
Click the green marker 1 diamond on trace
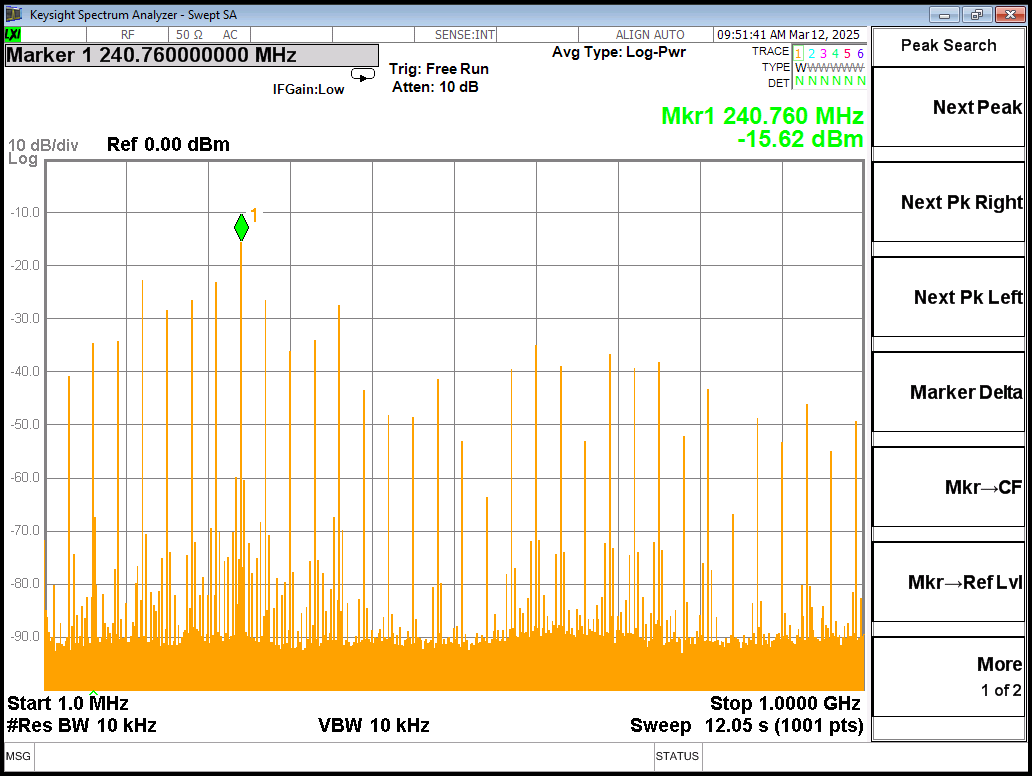241,228
